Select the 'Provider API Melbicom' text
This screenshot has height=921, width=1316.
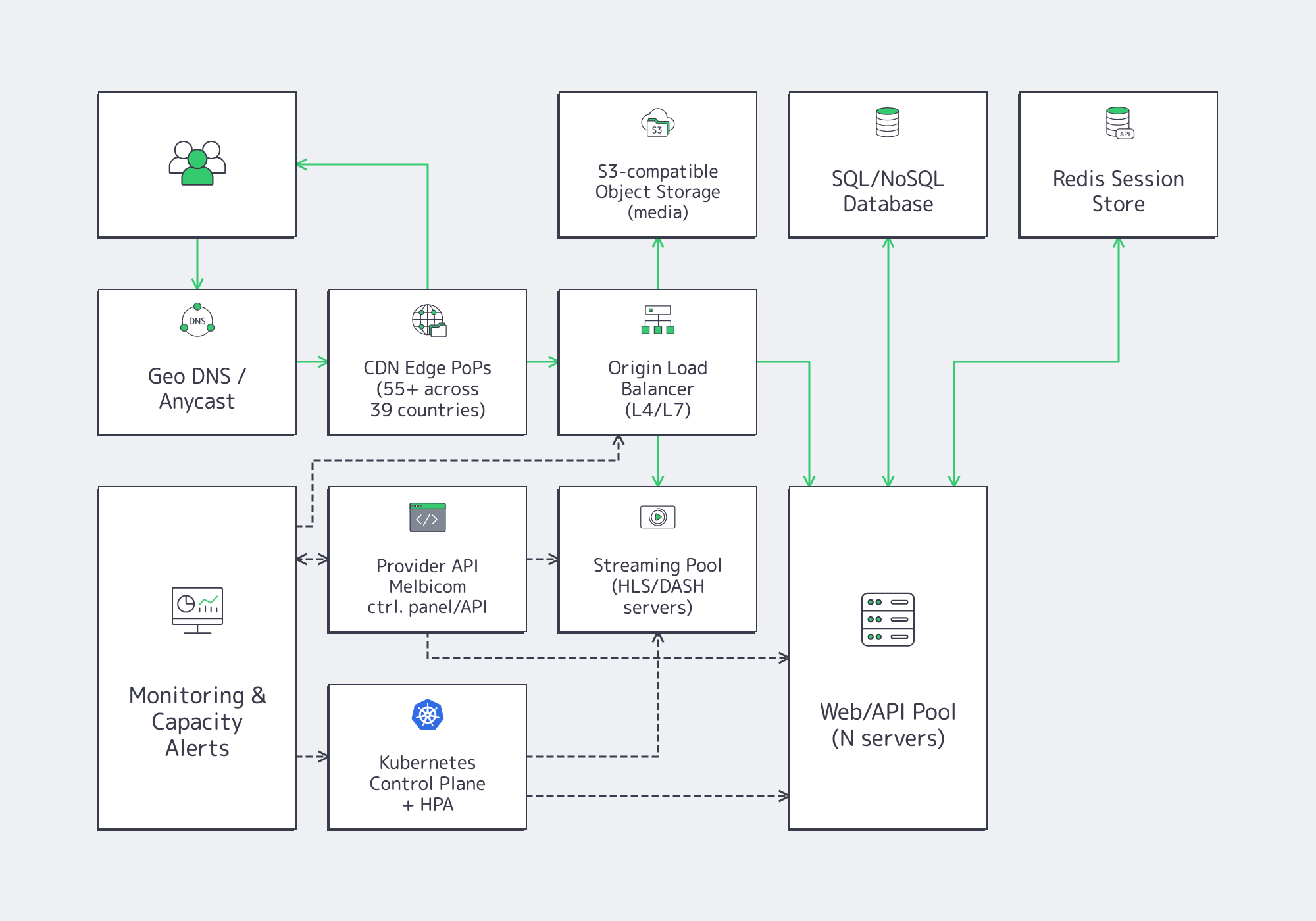pos(428,576)
